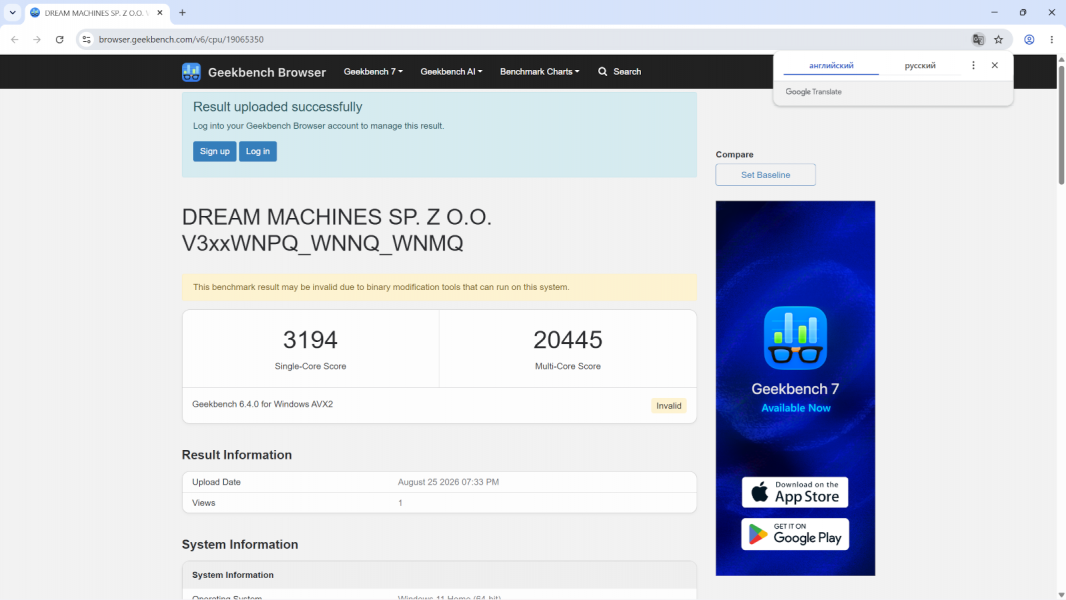This screenshot has width=1066, height=600.
Task: Expand the Geekbench 7 dropdown menu
Action: point(373,71)
